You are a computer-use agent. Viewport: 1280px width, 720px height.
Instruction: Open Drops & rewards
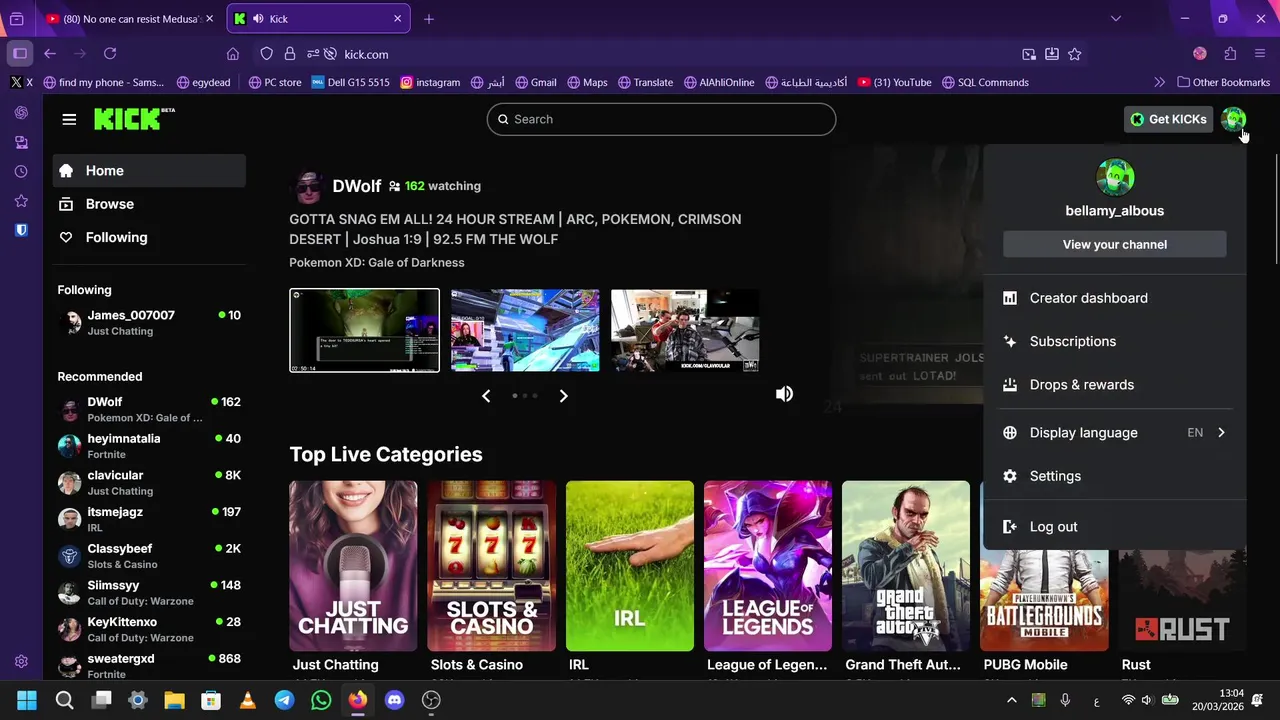tap(1114, 385)
